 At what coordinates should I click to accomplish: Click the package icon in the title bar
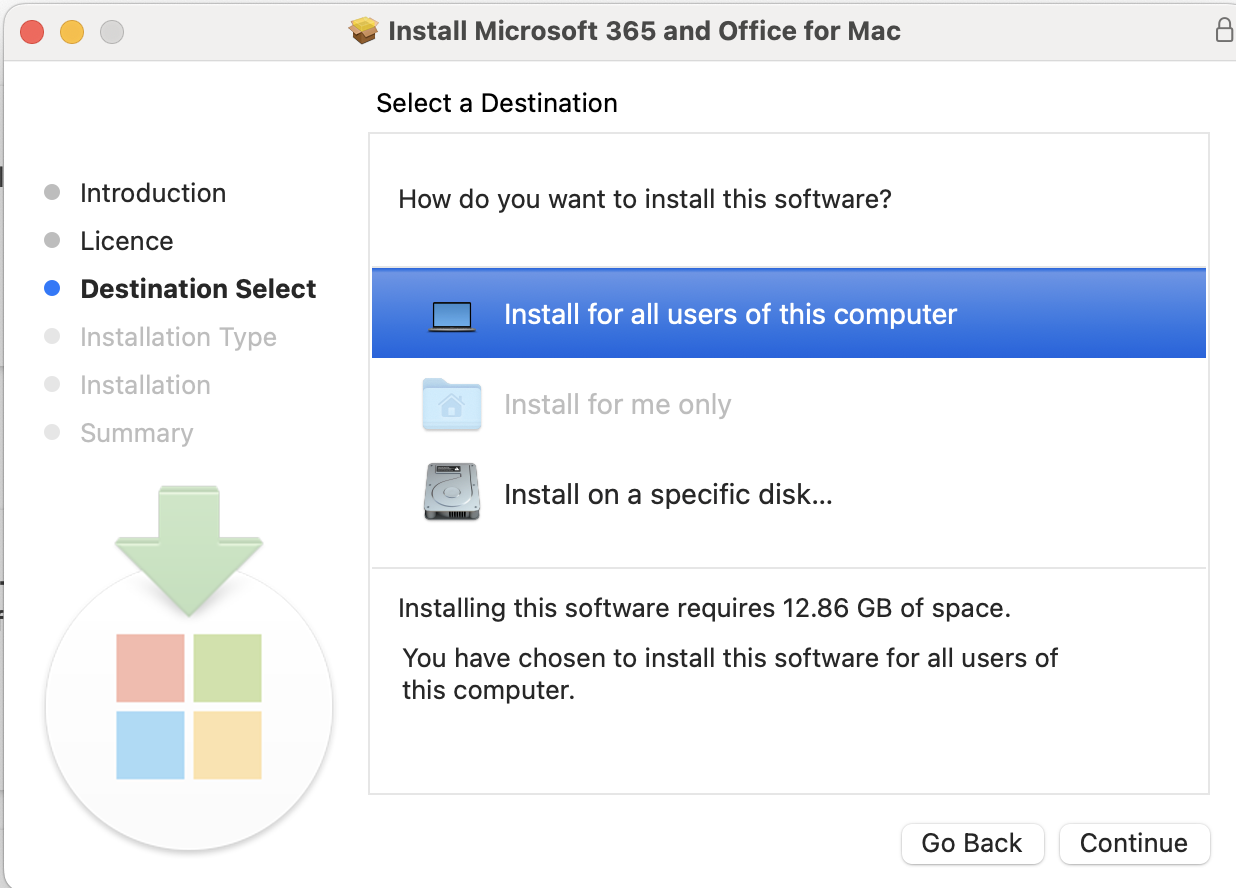(x=364, y=31)
